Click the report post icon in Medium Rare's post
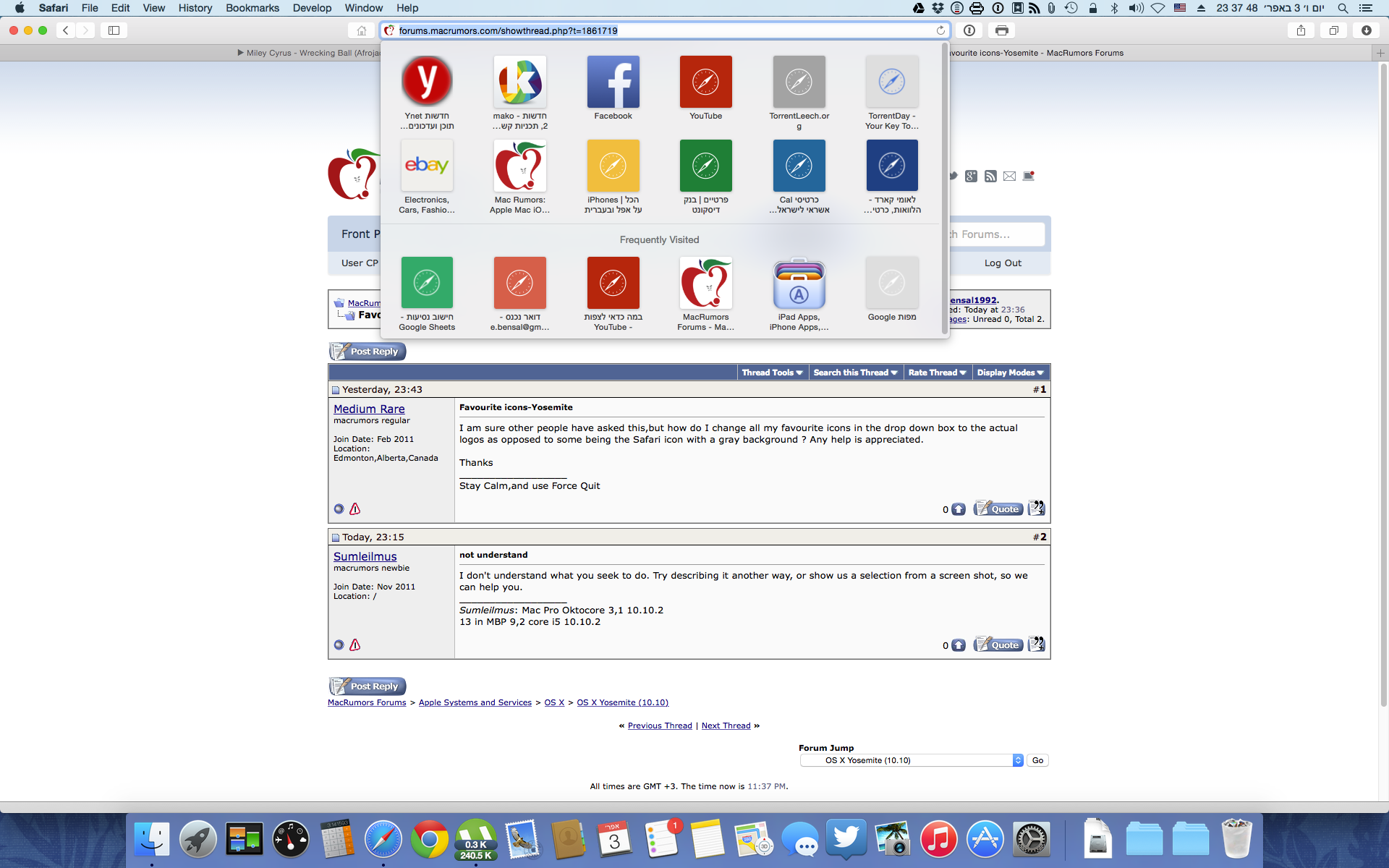 point(354,509)
